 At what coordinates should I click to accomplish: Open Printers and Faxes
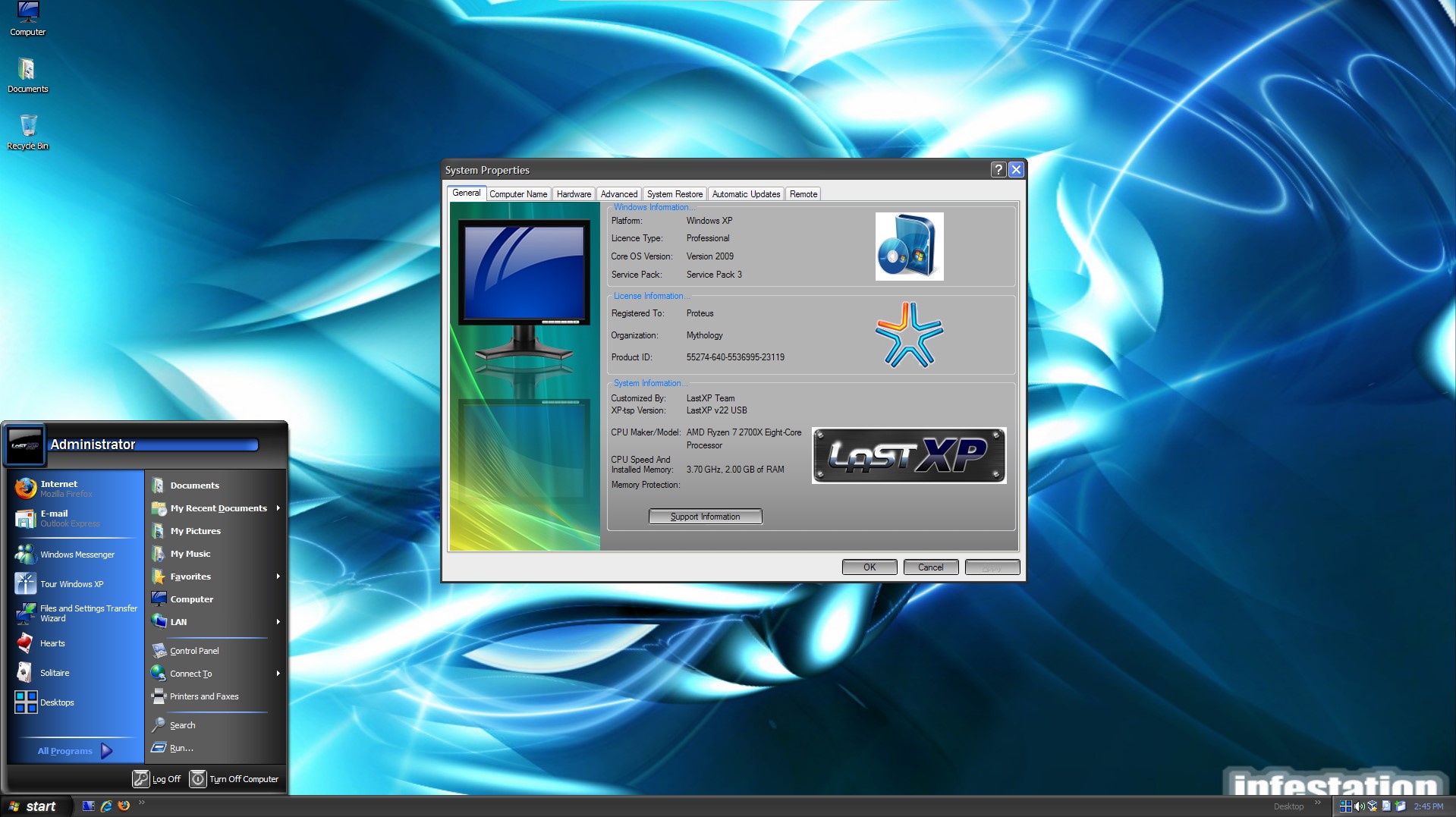215,696
